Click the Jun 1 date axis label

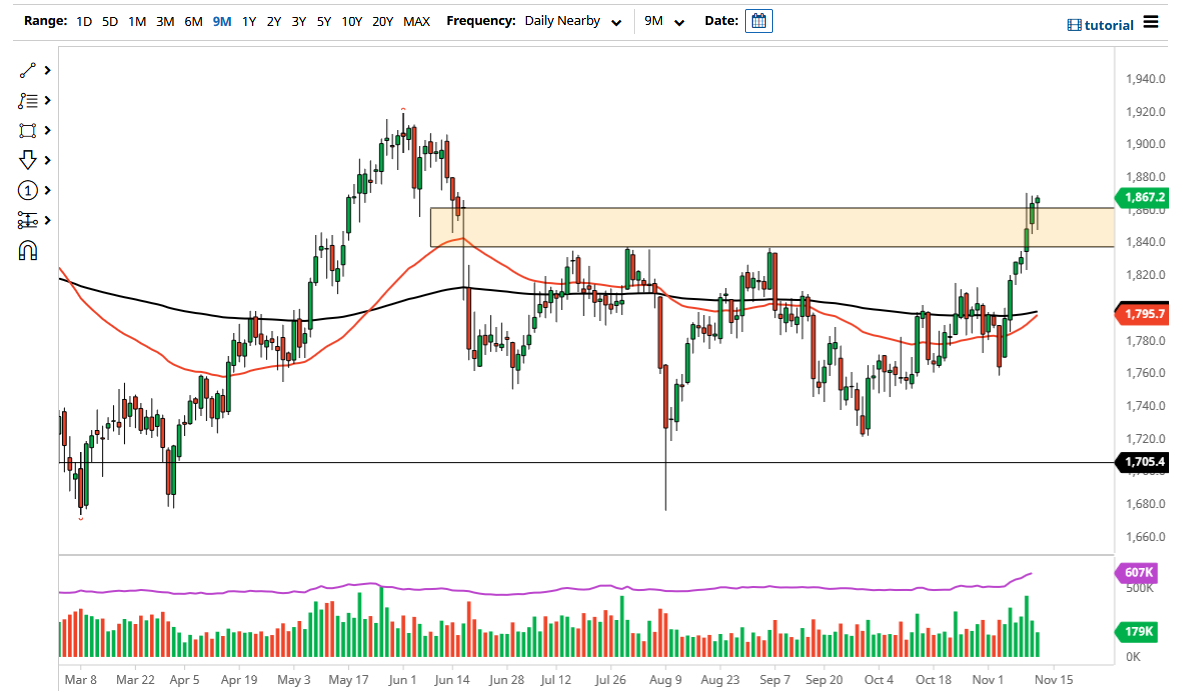[x=402, y=679]
